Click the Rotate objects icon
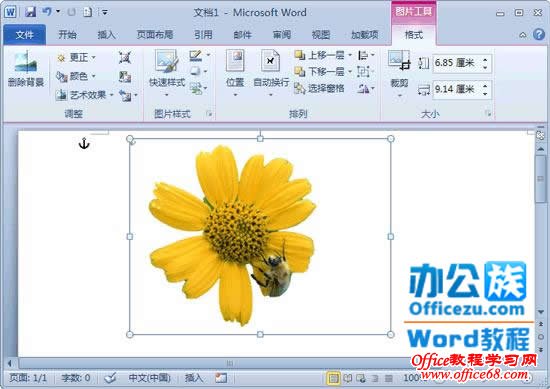 pos(363,89)
